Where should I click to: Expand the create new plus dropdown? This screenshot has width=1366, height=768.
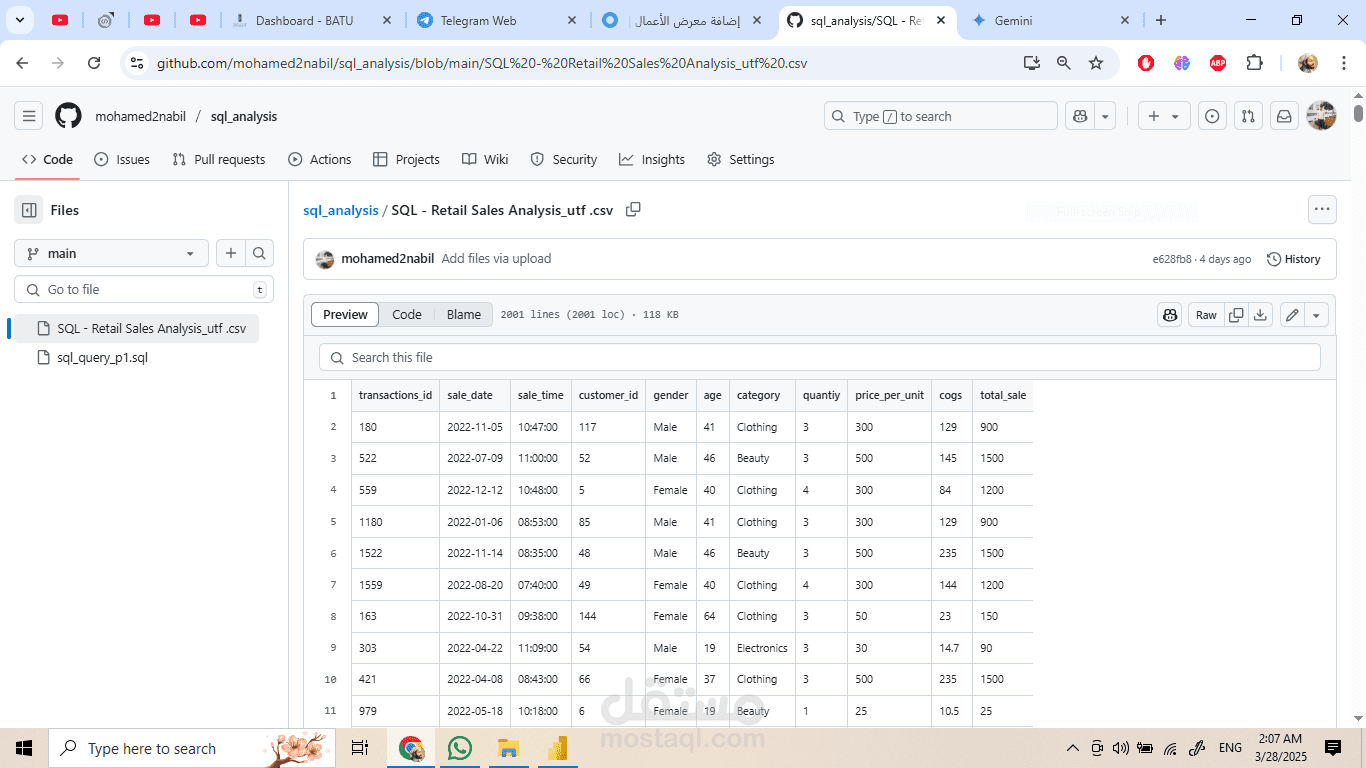[x=1164, y=116]
